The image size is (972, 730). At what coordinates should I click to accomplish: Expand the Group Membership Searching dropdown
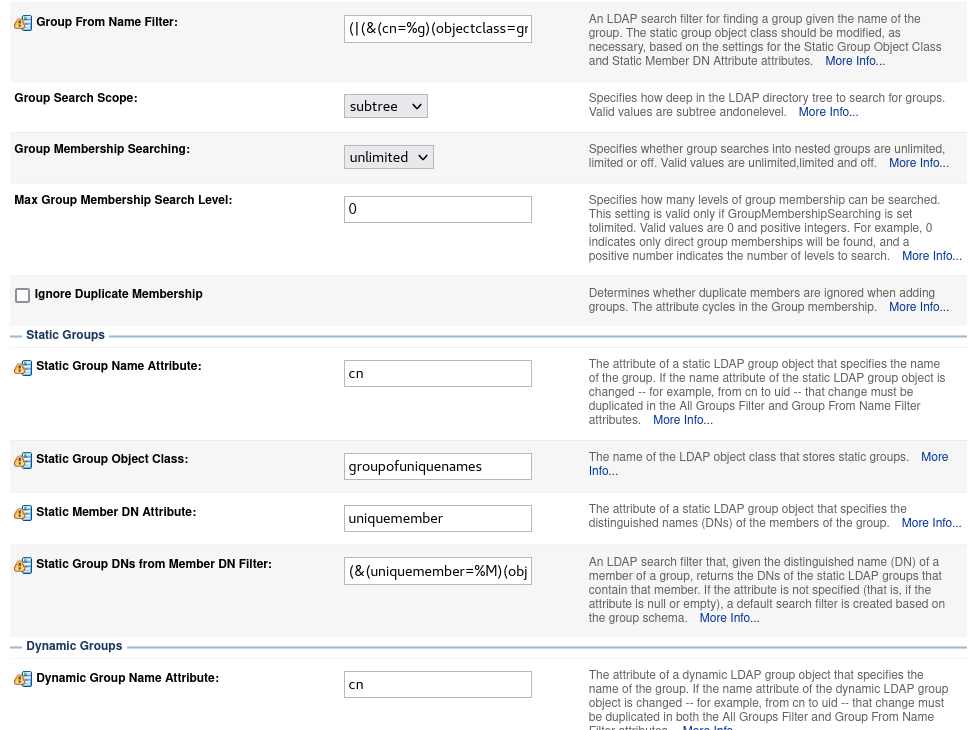click(x=388, y=157)
